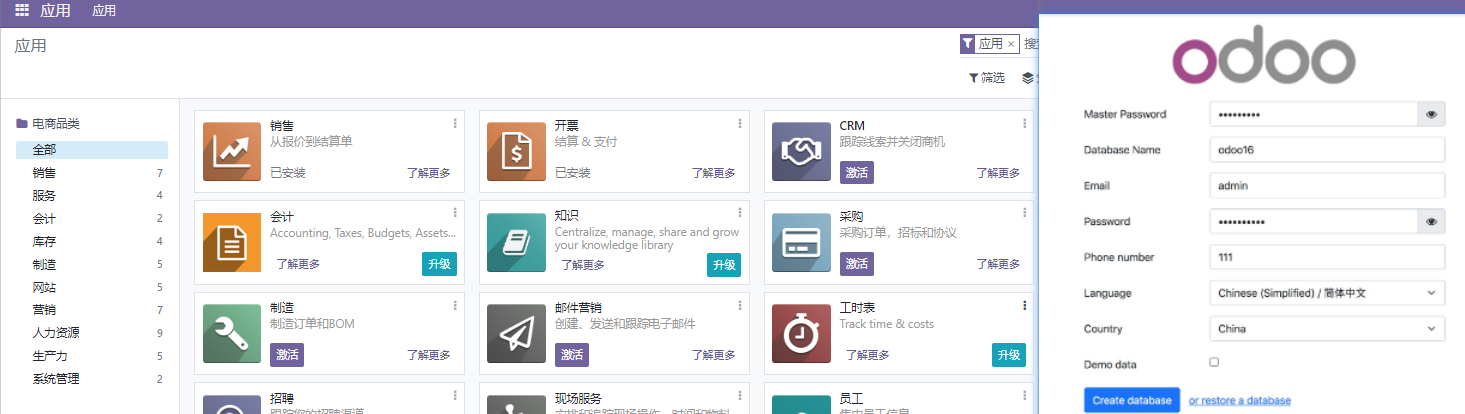
Task: Open the 开票 app icon
Action: (517, 152)
